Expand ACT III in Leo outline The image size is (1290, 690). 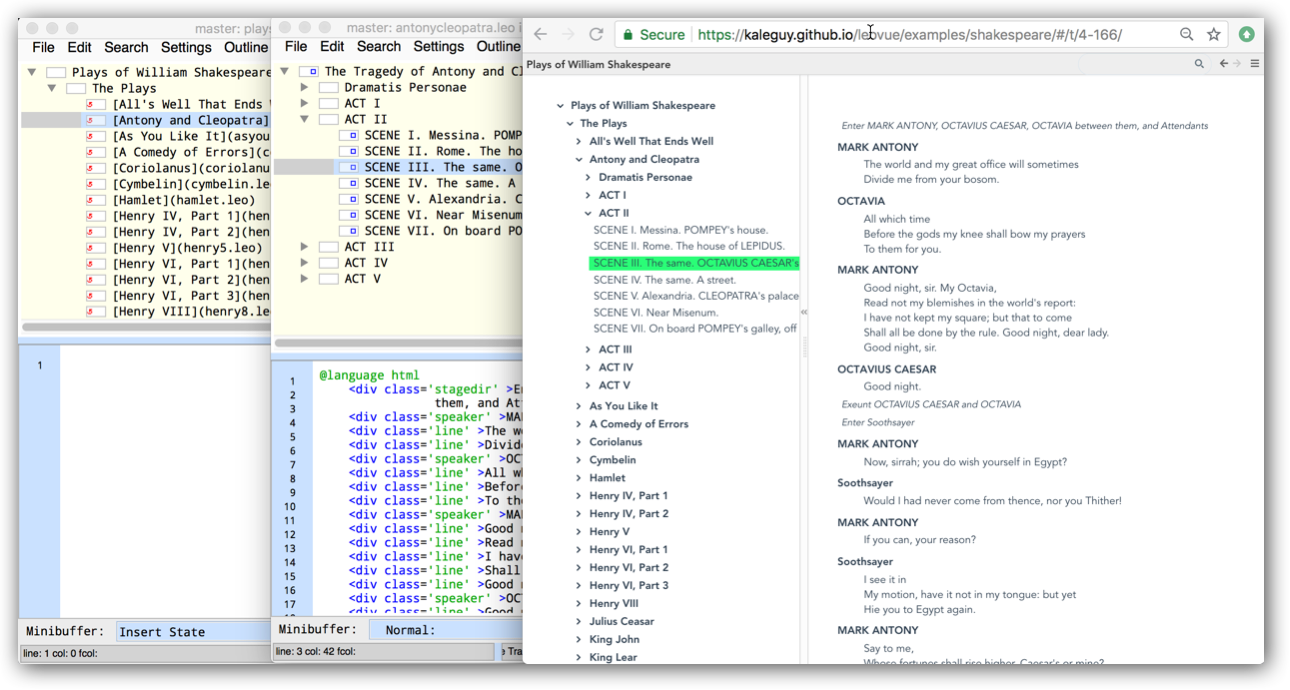click(305, 247)
